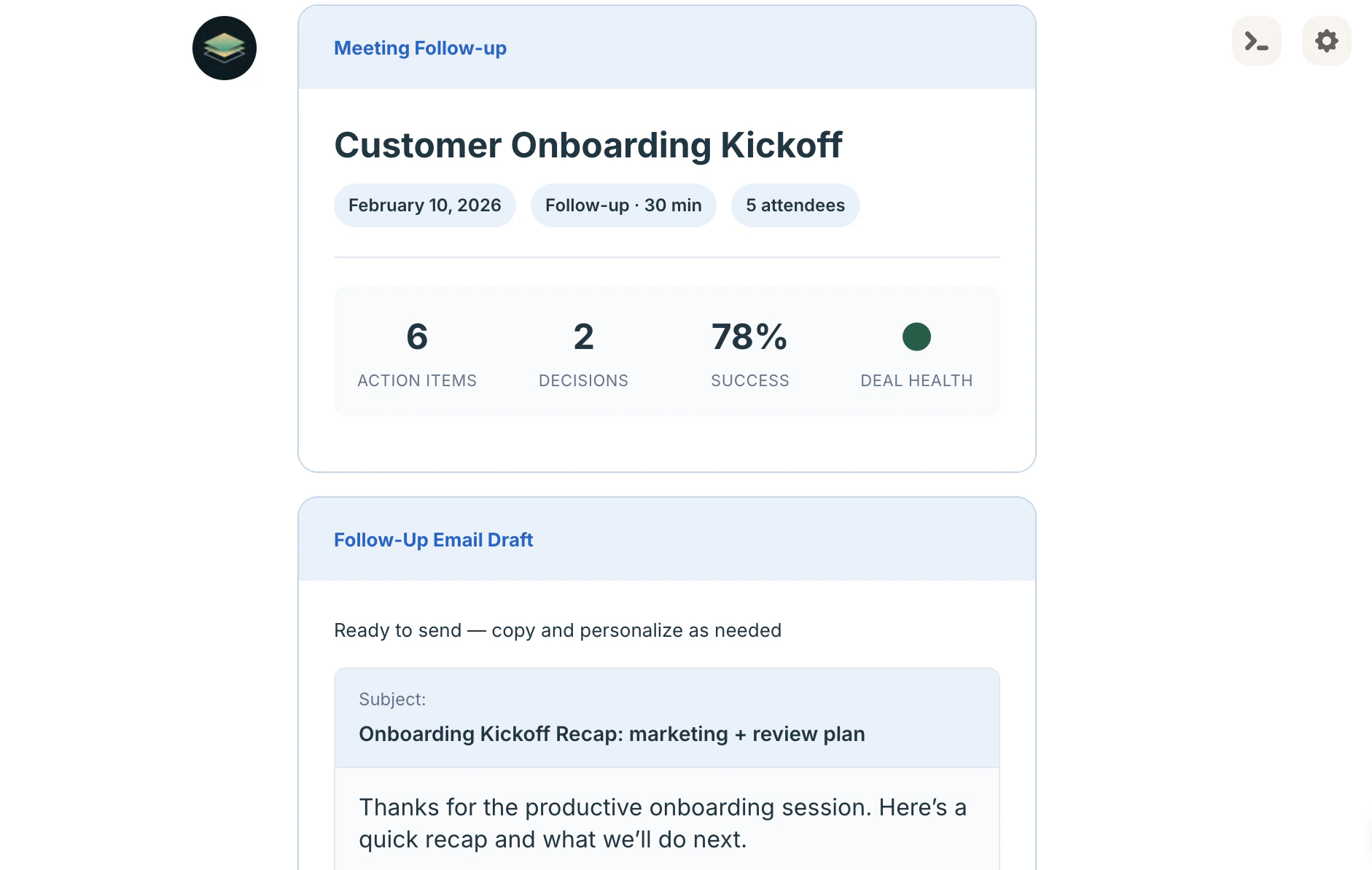Click the February 10, 2026 date chip
Viewport: 1372px width, 870px height.
point(424,205)
